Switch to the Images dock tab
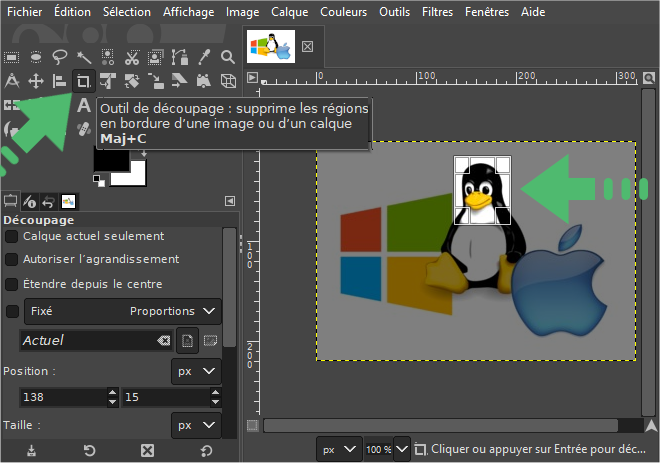The image size is (660, 463). click(68, 202)
